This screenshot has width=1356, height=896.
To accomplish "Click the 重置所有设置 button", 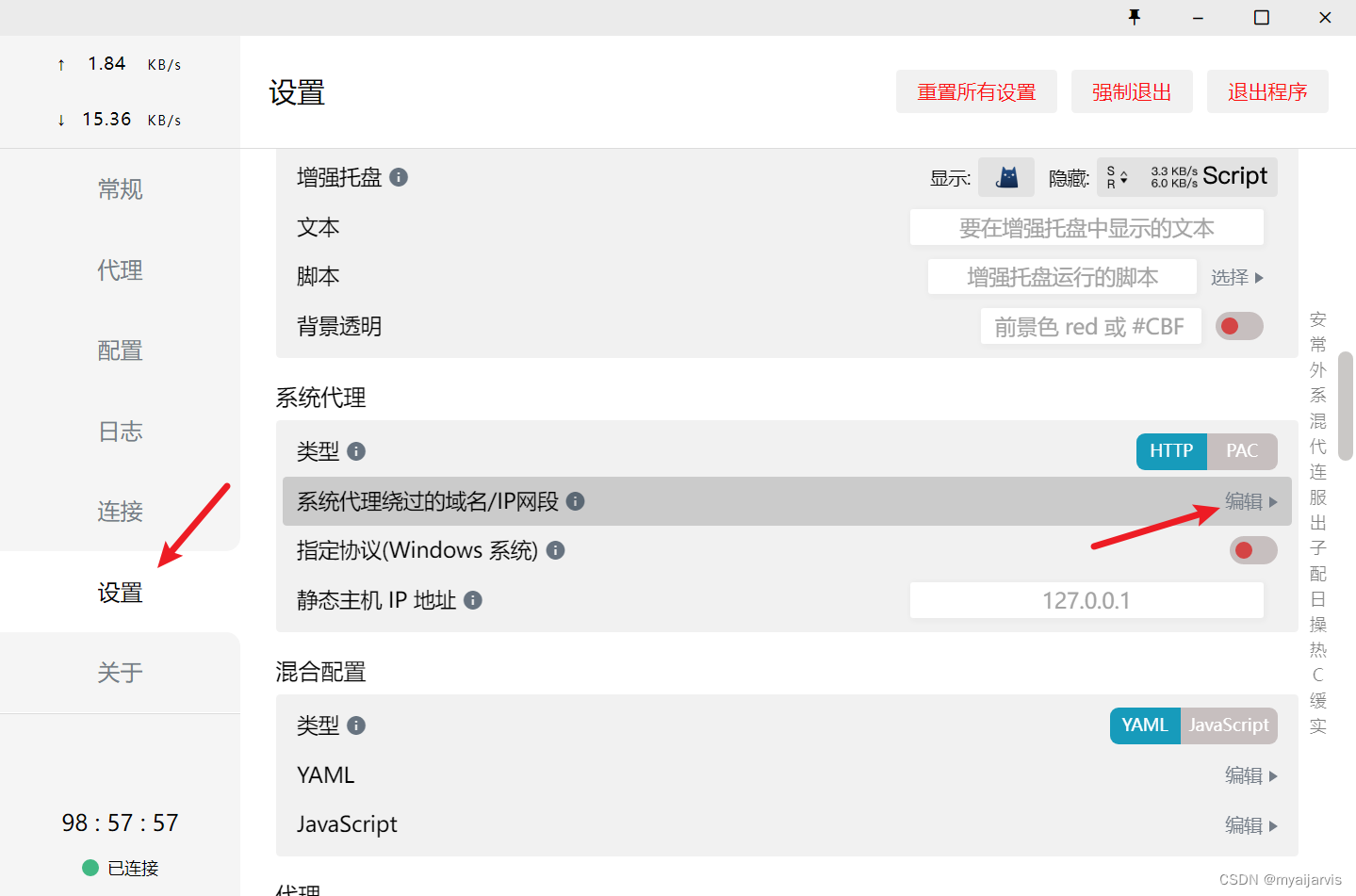I will [x=976, y=91].
